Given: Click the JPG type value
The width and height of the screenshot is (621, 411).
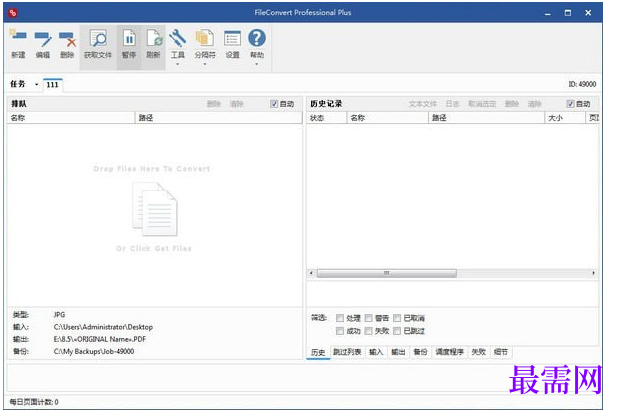Looking at the screenshot, I should [x=59, y=315].
